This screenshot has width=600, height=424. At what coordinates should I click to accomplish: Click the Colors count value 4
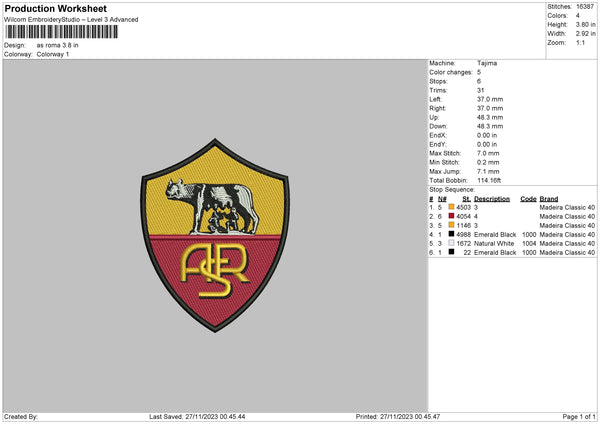coord(578,16)
